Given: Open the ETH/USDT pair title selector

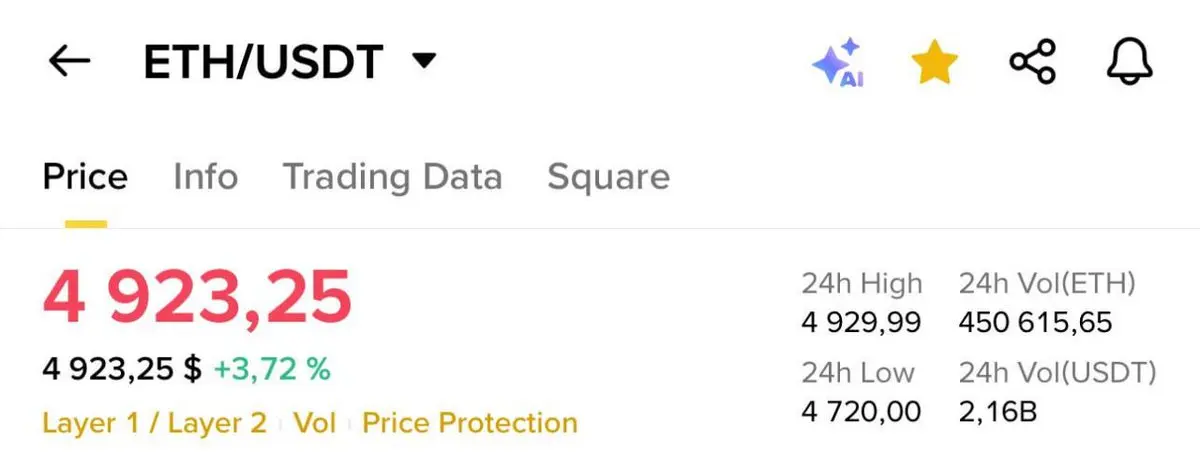Looking at the screenshot, I should tap(263, 62).
